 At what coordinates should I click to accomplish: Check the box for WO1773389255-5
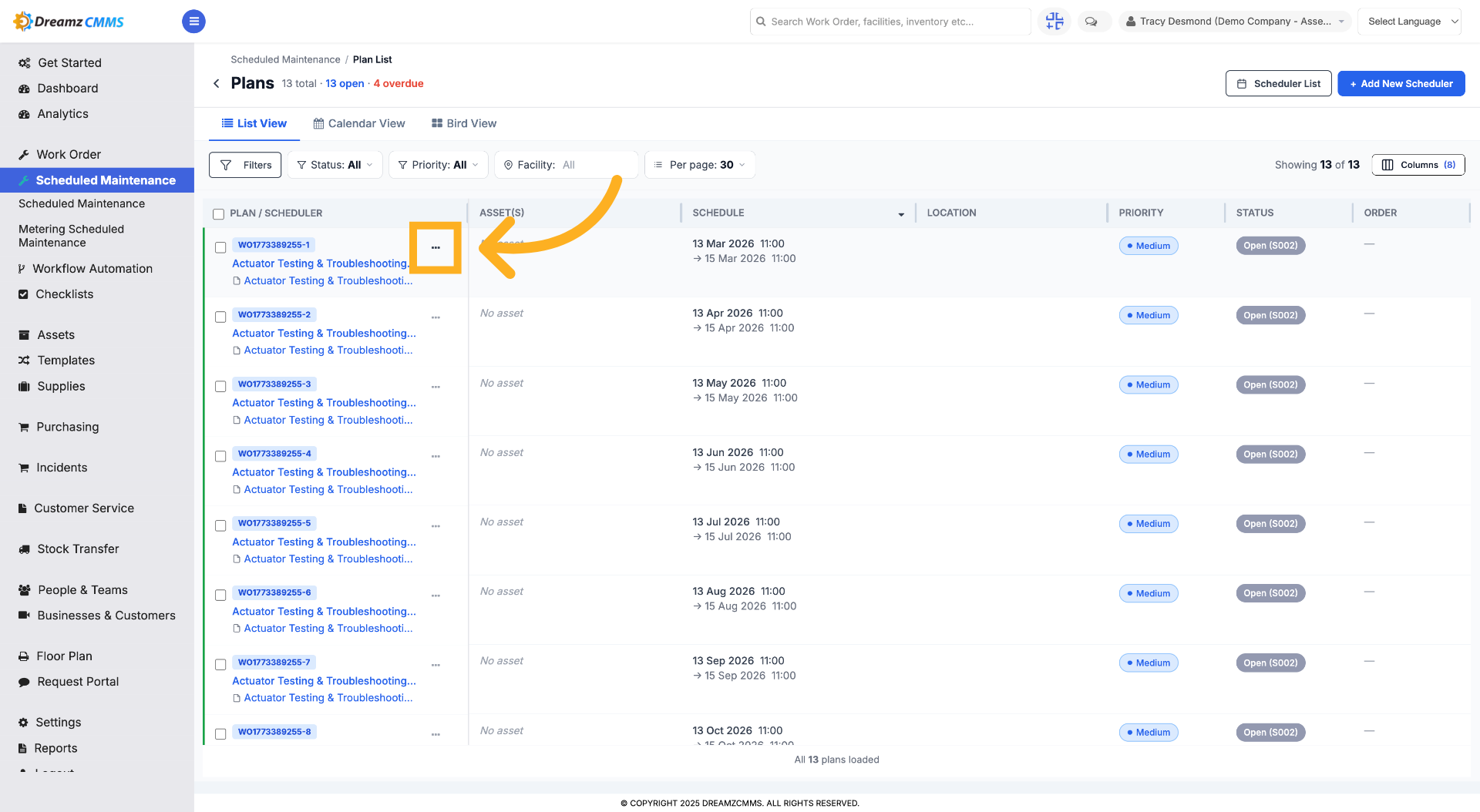(x=220, y=525)
